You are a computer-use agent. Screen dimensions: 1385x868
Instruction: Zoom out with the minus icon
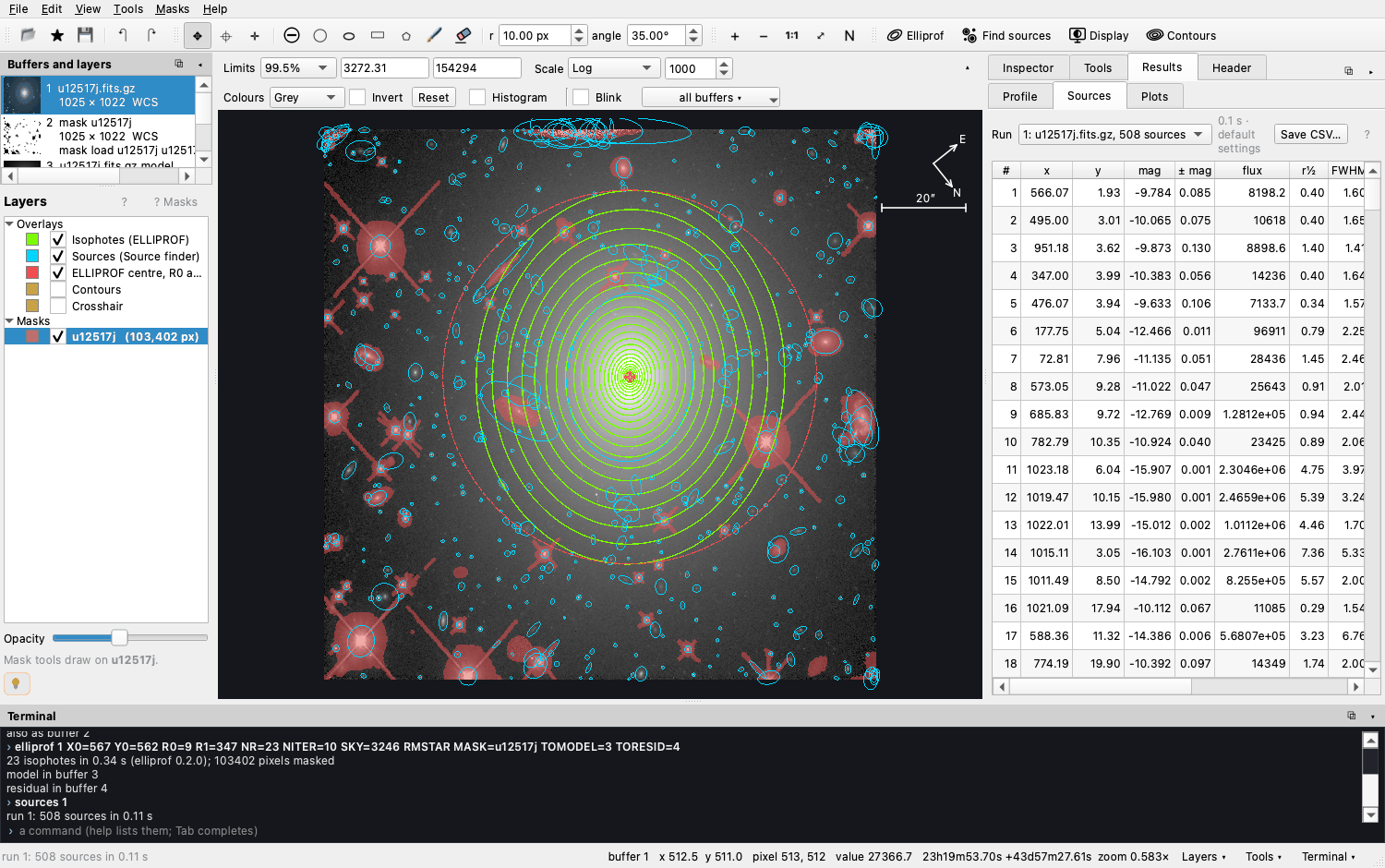click(764, 36)
